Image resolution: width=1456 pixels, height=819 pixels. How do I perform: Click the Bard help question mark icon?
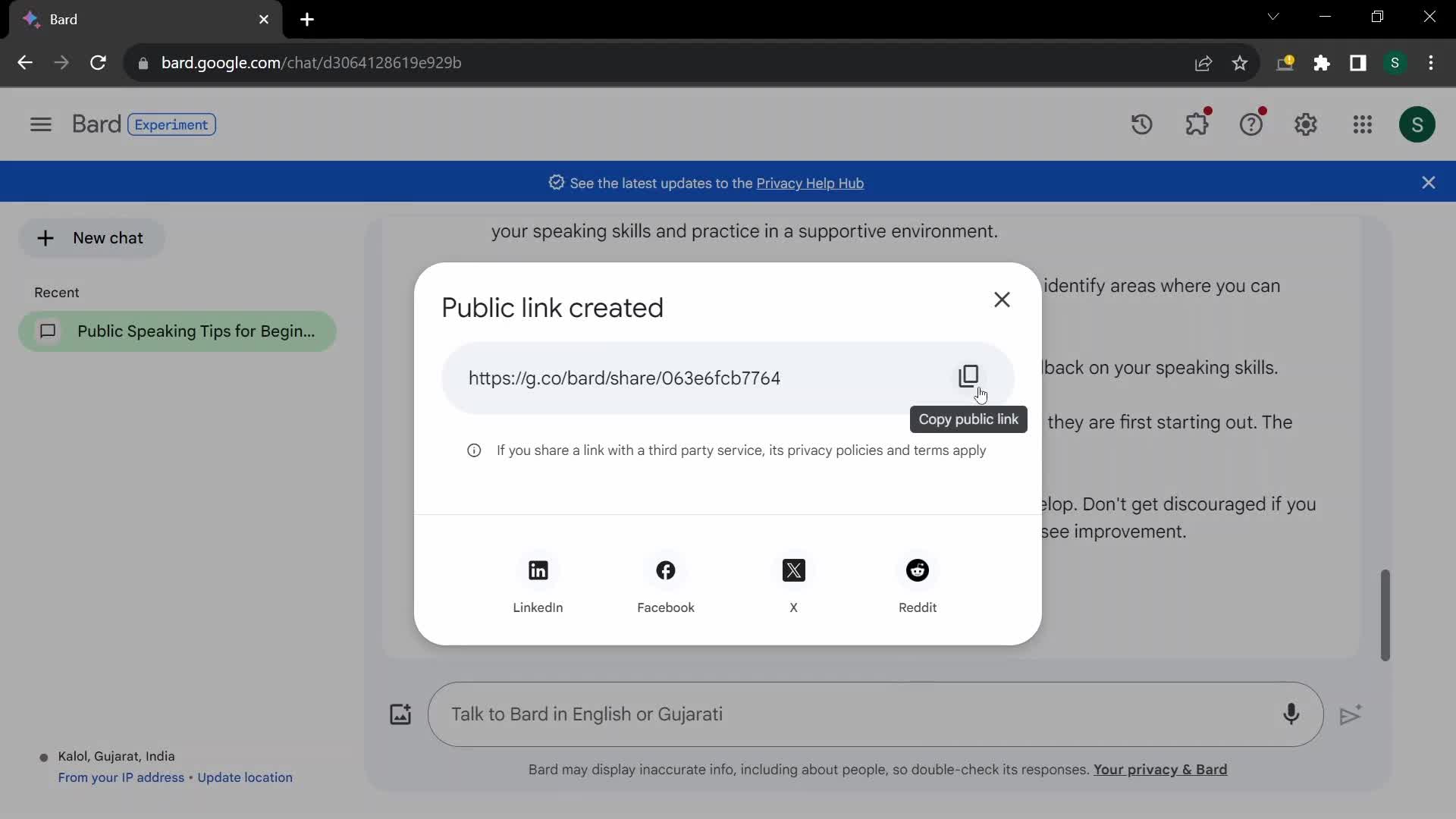tap(1251, 124)
